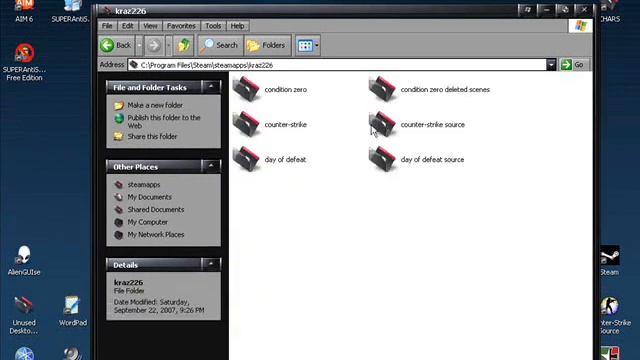Select the counter-strike folder icon
This screenshot has height=360, width=640.
(246, 124)
